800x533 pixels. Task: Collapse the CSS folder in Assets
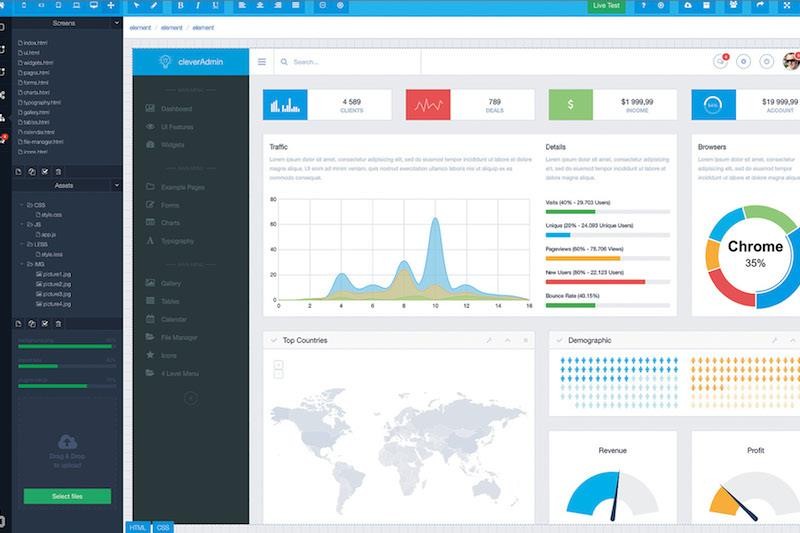coord(22,205)
